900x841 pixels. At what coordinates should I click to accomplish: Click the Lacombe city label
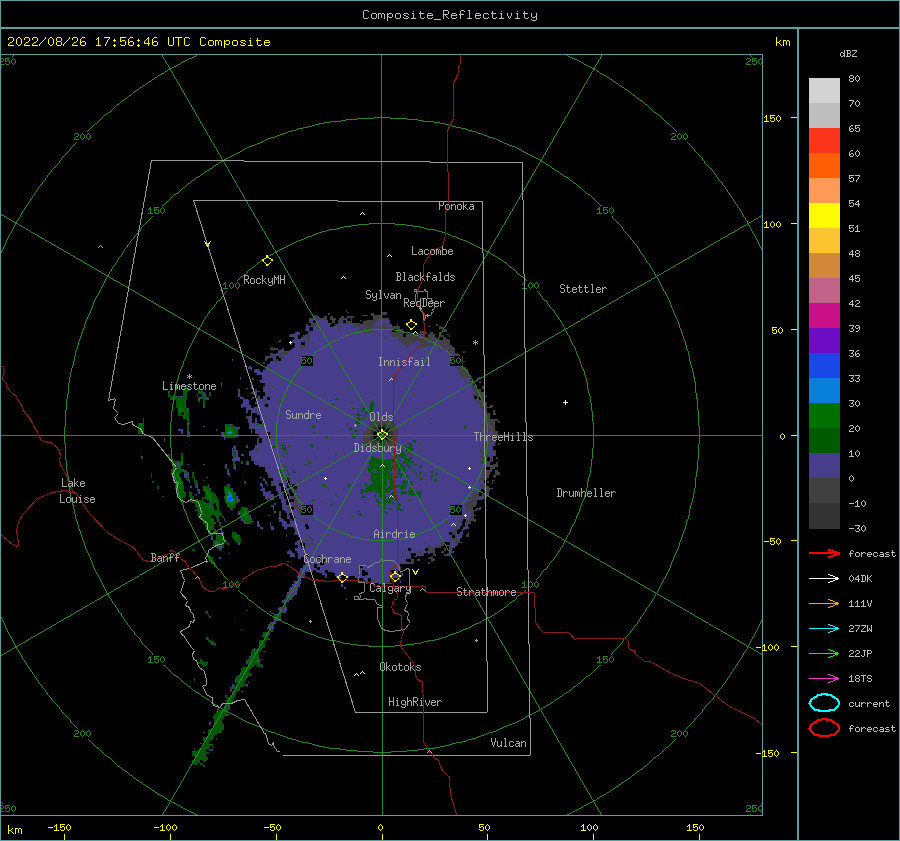[x=432, y=251]
